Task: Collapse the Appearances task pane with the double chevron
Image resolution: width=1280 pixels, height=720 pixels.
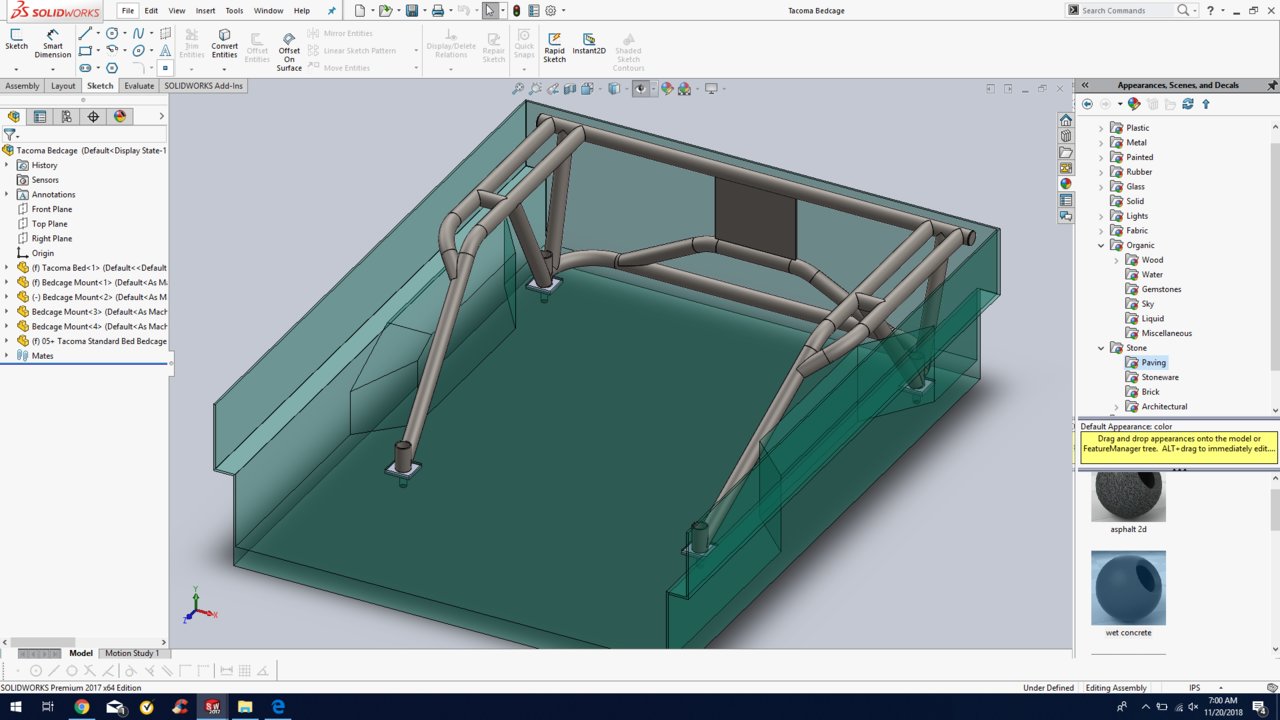Action: (1085, 86)
